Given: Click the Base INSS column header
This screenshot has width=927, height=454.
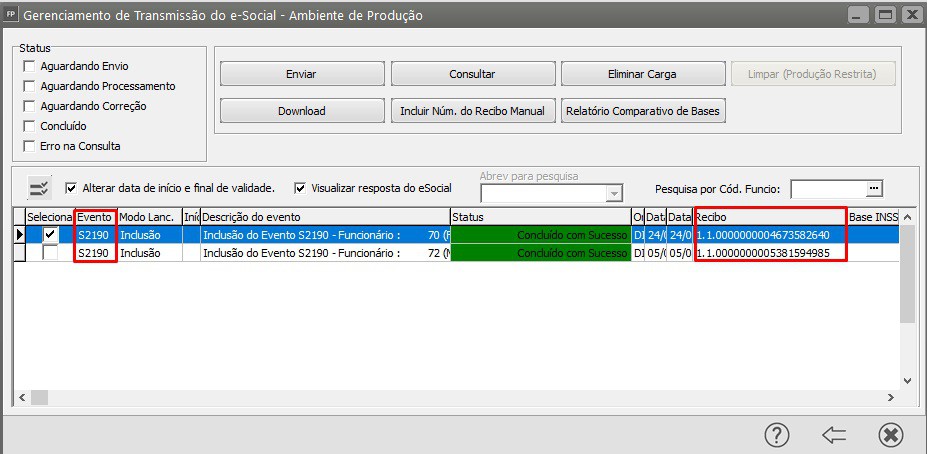Looking at the screenshot, I should pos(873,217).
